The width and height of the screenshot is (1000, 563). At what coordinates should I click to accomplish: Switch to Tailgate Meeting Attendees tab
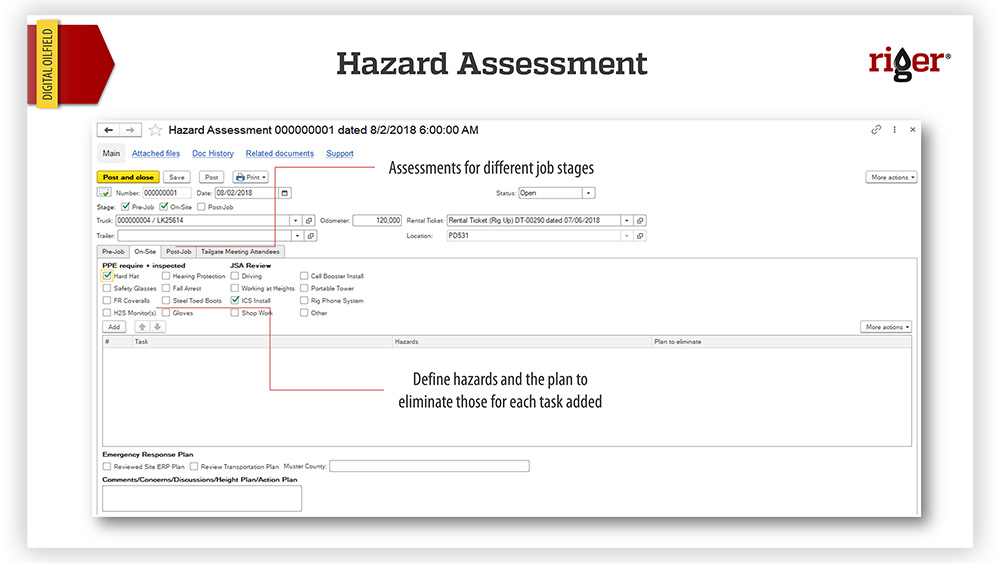(240, 252)
